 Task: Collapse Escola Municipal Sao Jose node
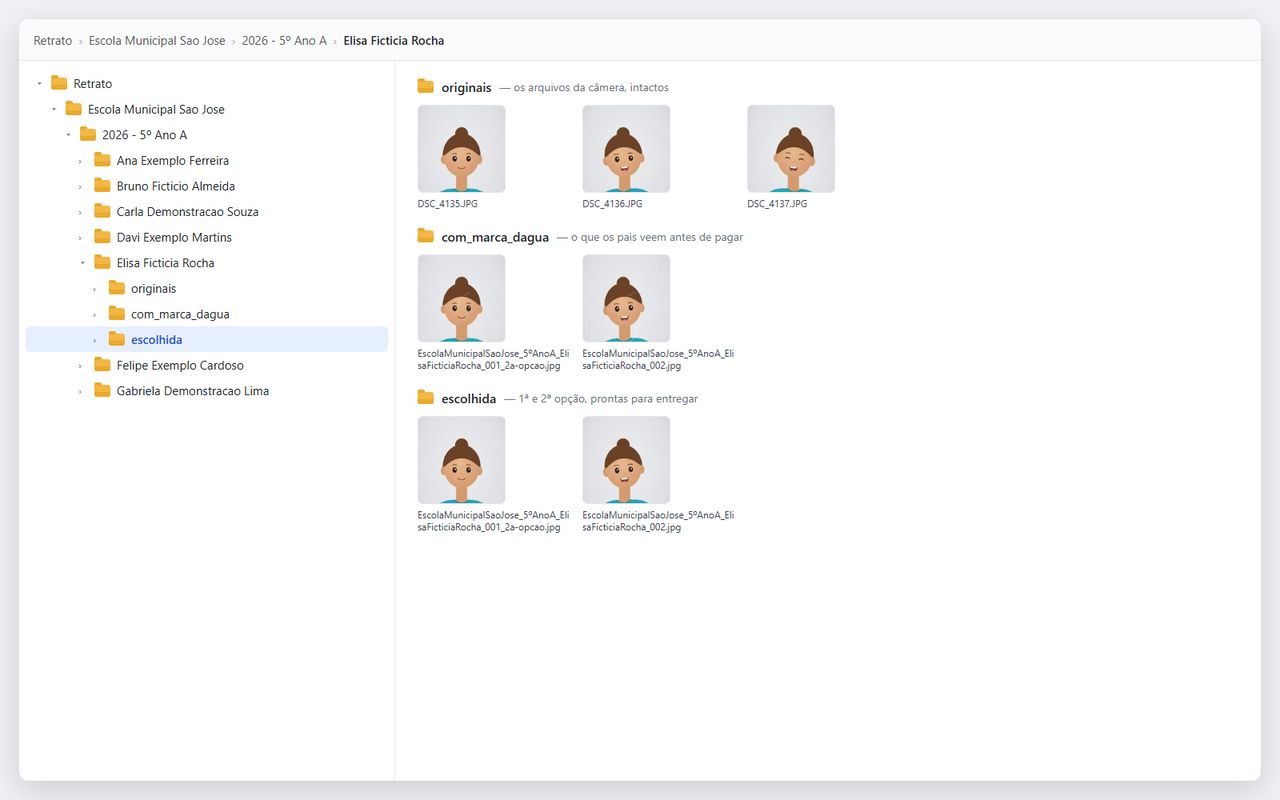[54, 109]
